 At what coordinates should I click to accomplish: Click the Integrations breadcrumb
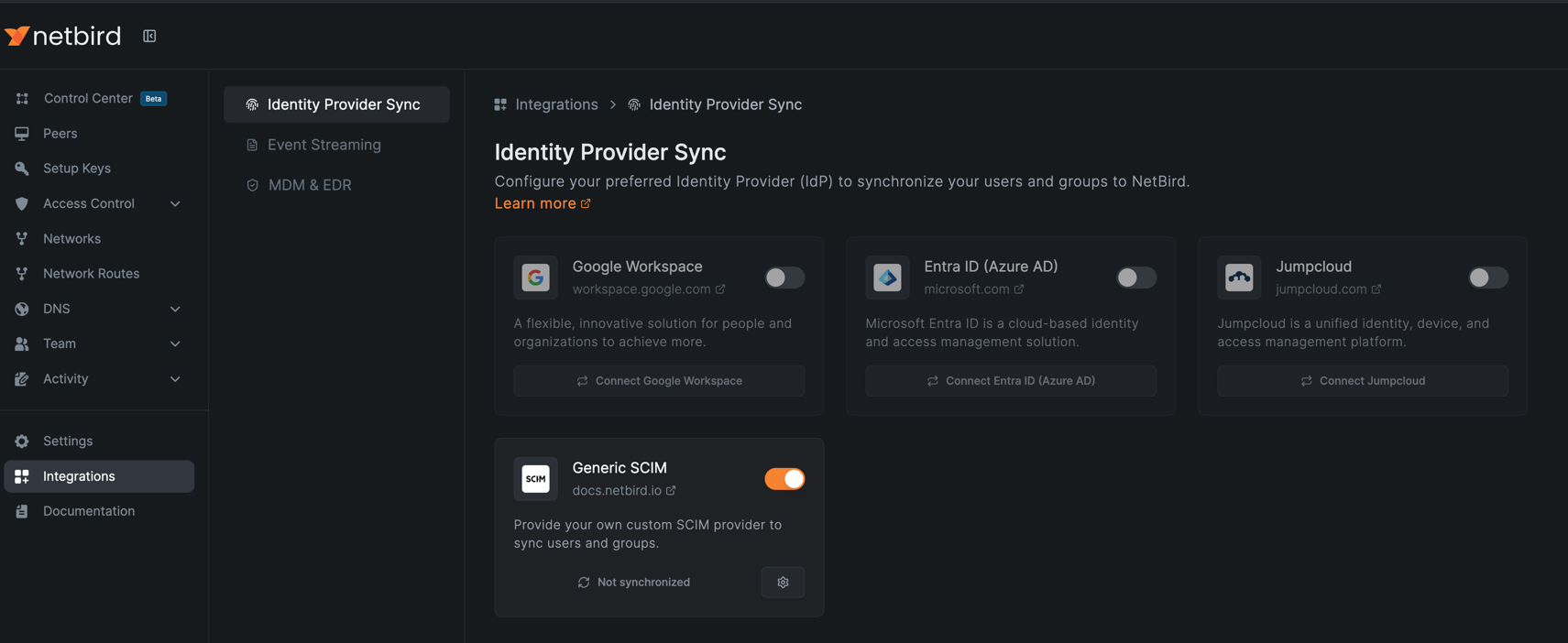tap(546, 104)
